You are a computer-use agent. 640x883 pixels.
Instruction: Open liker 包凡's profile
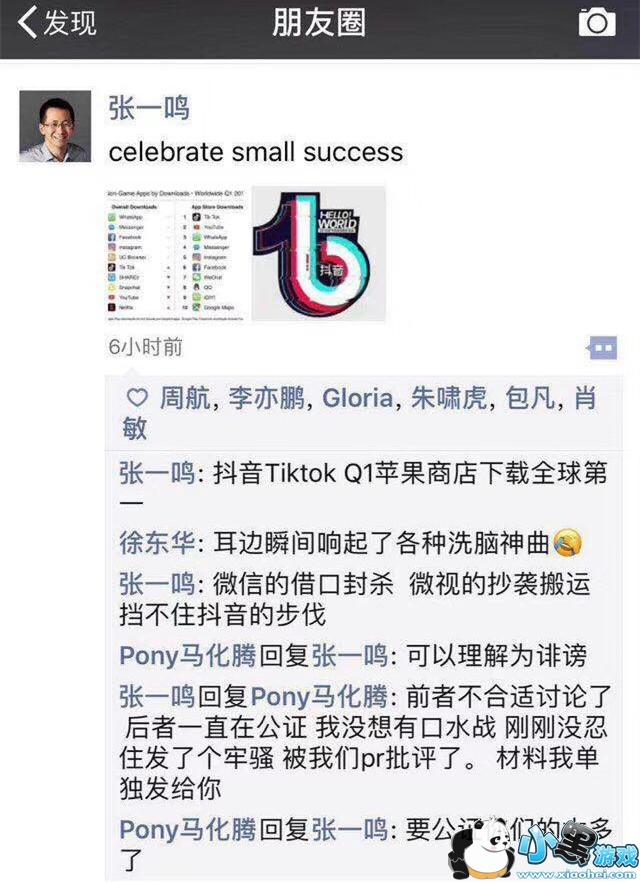(530, 398)
